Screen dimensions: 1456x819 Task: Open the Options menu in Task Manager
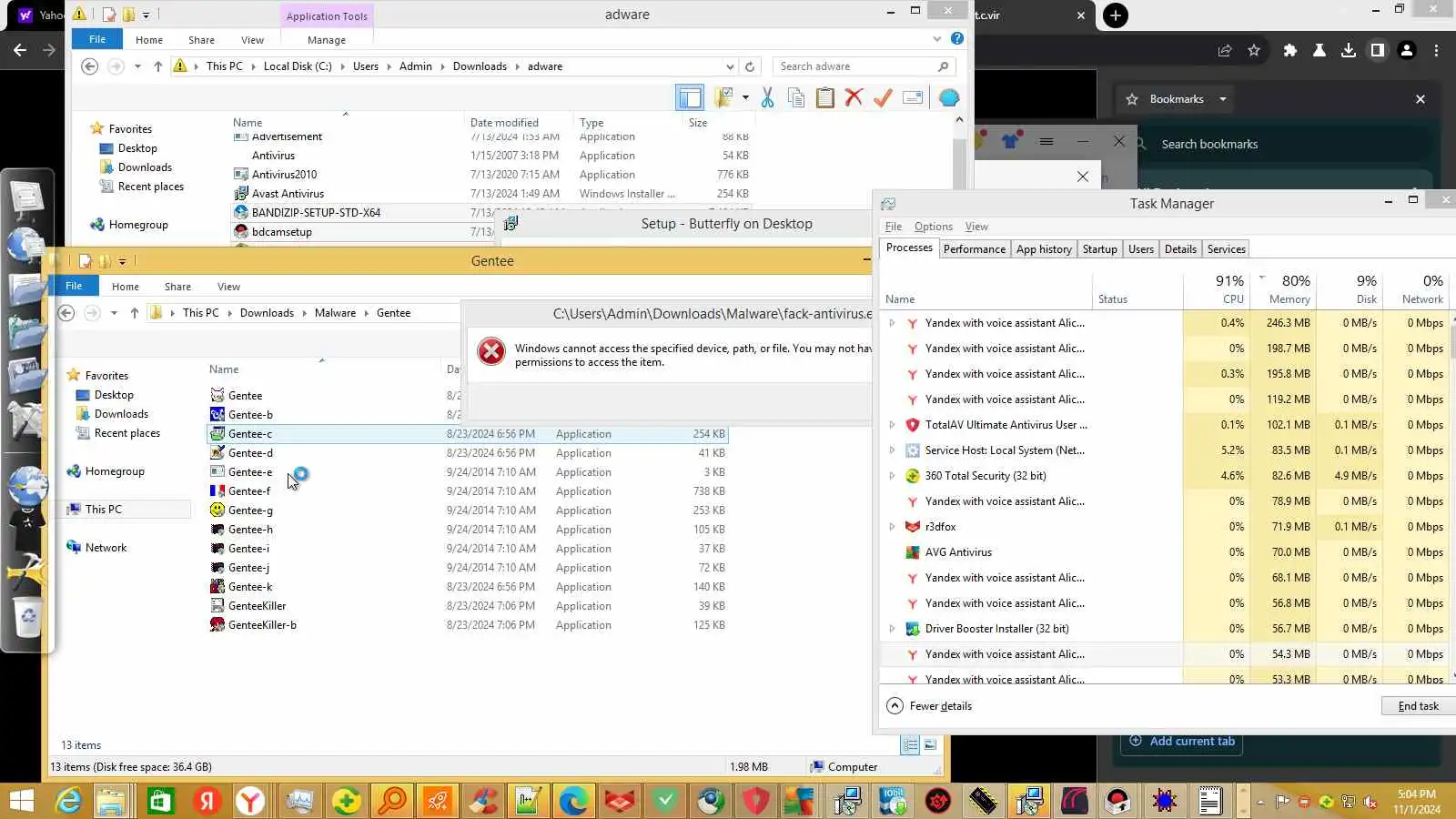pyautogui.click(x=933, y=227)
